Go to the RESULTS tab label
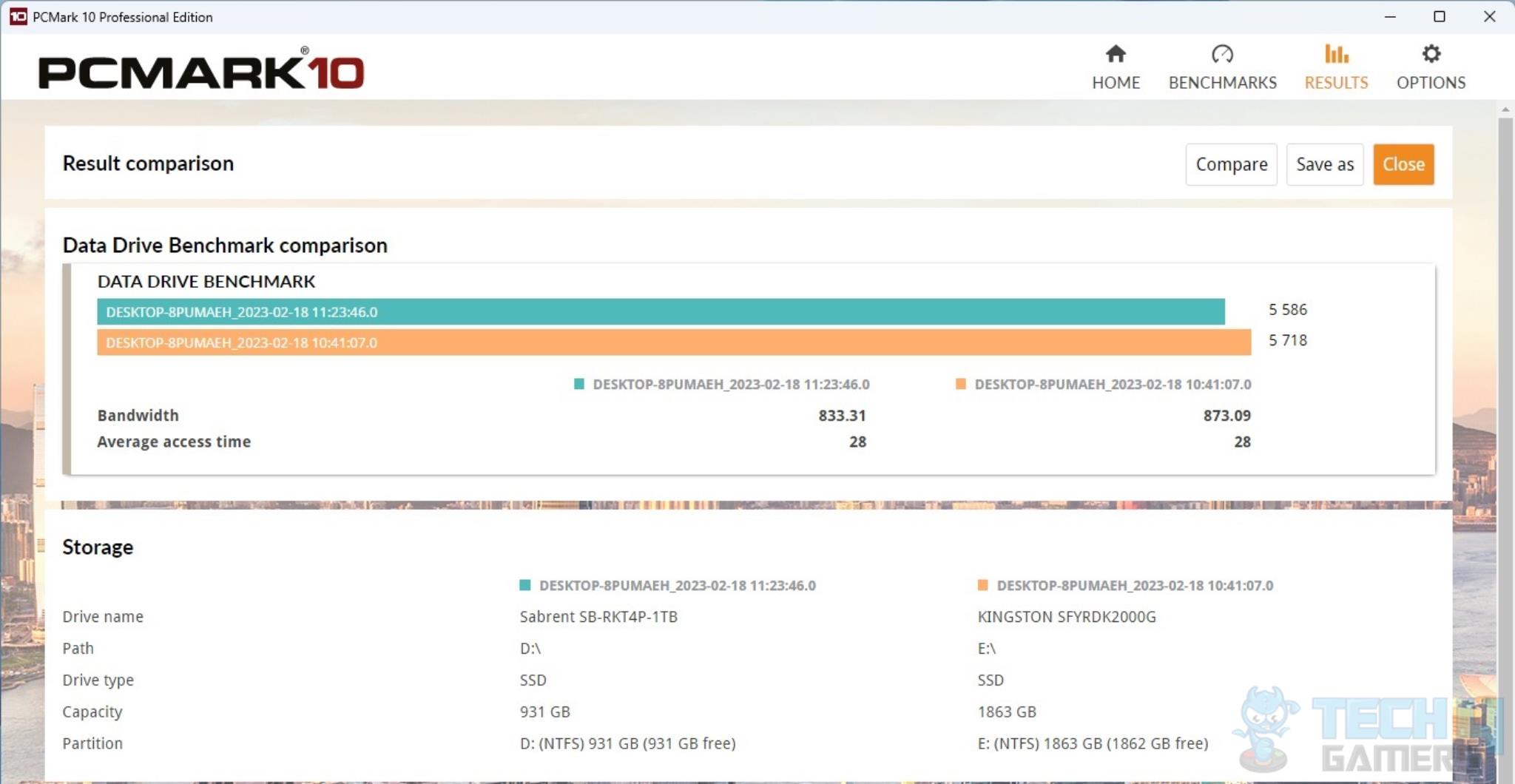The width and height of the screenshot is (1515, 784). click(1336, 83)
